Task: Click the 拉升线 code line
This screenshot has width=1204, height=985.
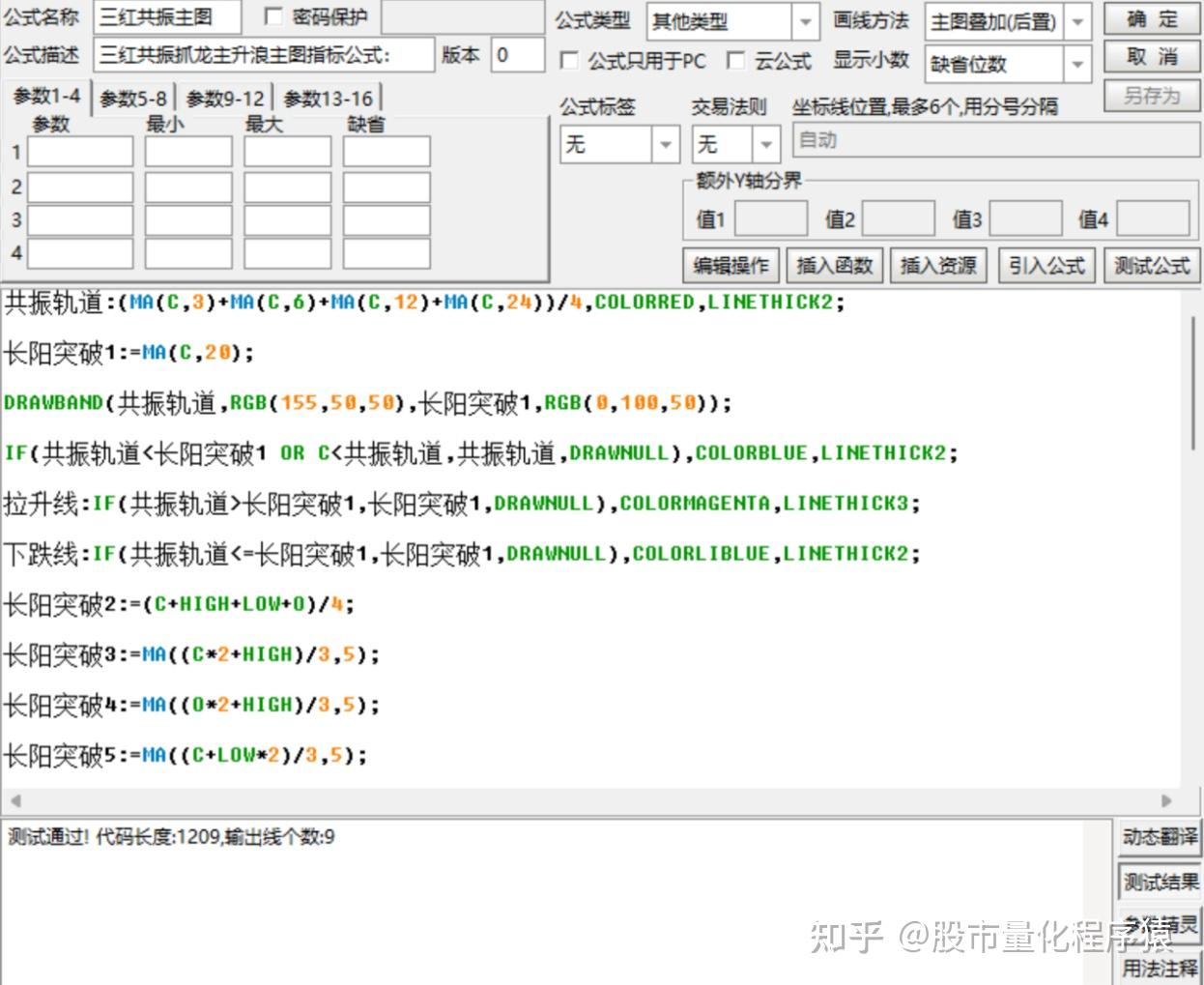Action: 462,504
